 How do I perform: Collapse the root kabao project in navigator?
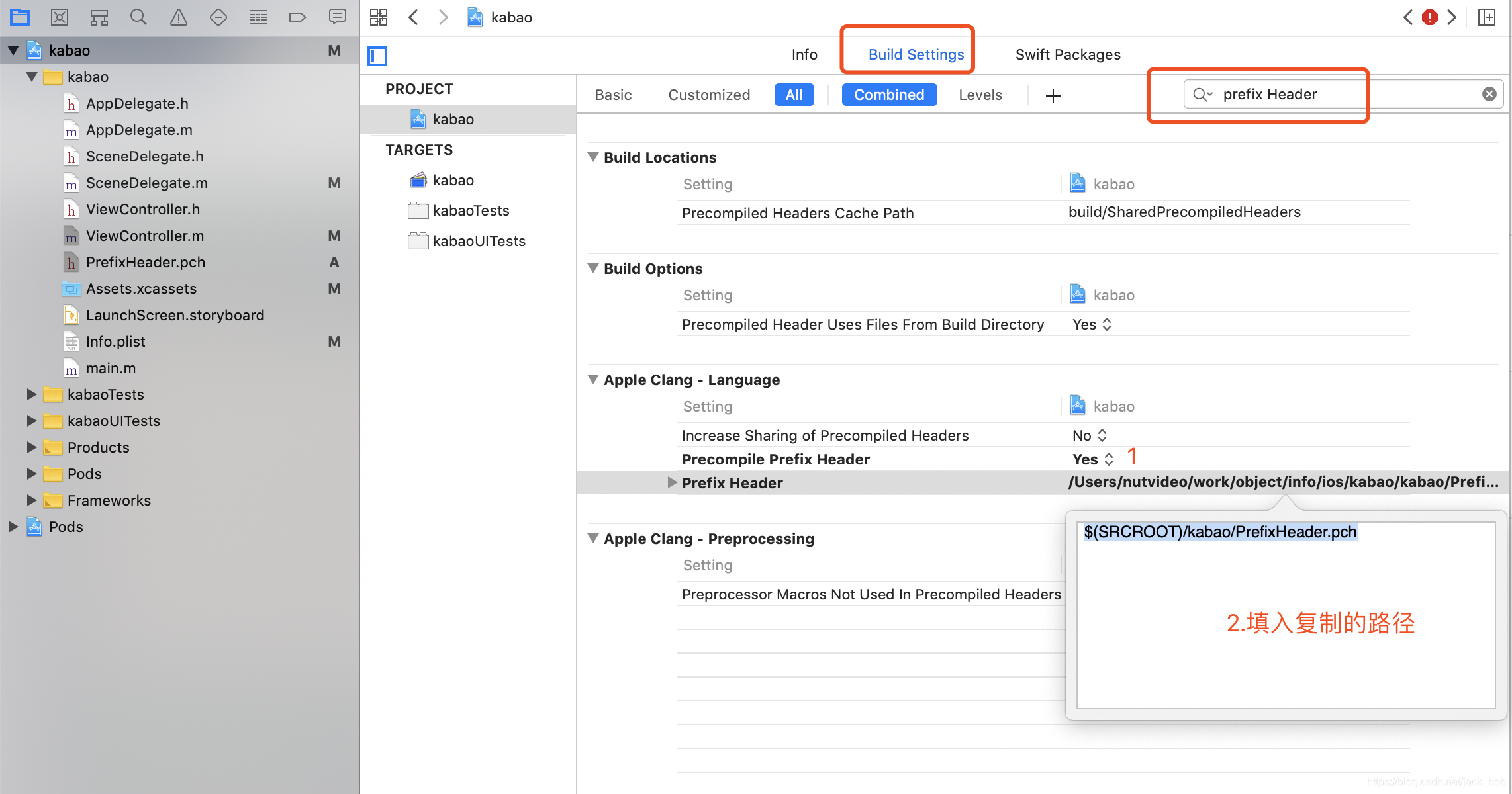tap(13, 50)
